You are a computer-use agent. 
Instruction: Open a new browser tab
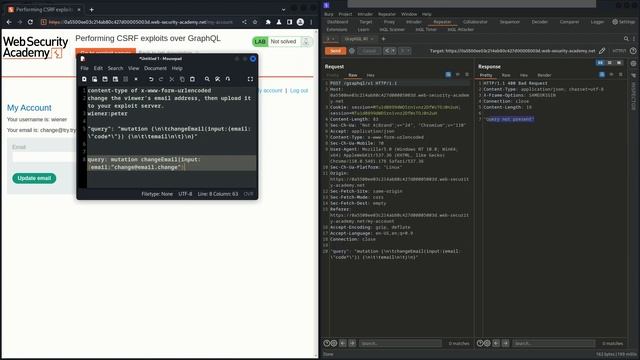click(91, 9)
